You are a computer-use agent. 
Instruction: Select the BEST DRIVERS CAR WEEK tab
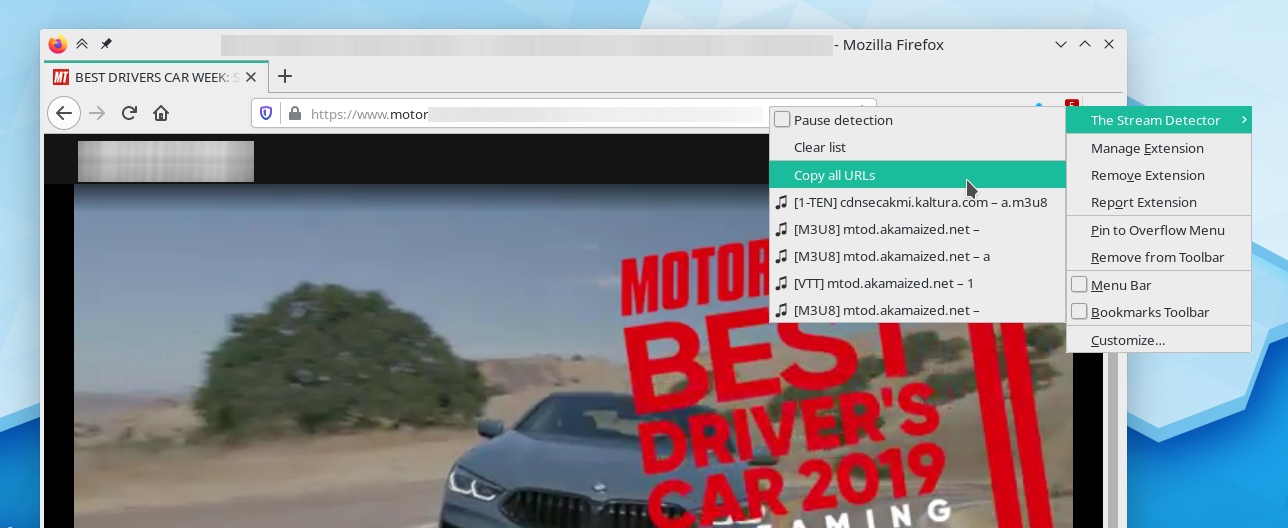(155, 77)
